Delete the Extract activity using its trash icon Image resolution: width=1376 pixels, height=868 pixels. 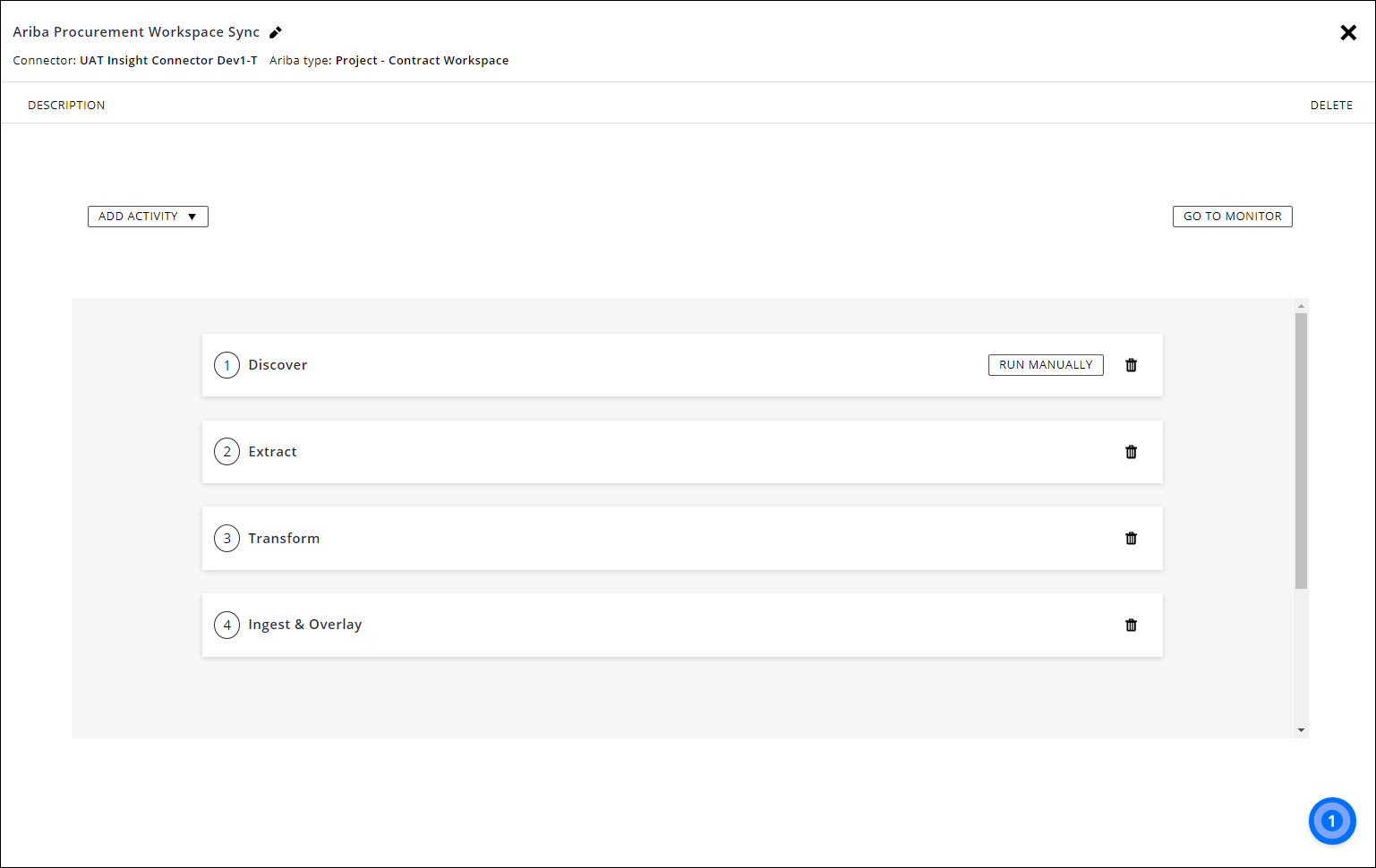click(1131, 452)
